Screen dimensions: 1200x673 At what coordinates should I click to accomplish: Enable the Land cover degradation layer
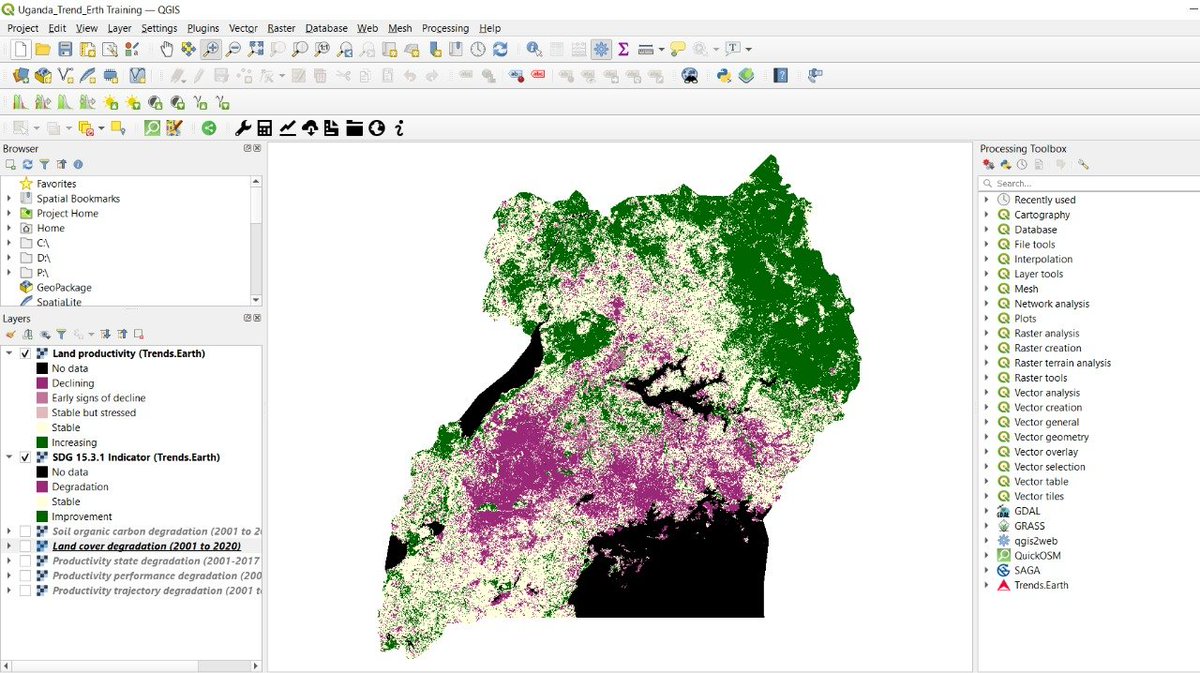(x=26, y=546)
